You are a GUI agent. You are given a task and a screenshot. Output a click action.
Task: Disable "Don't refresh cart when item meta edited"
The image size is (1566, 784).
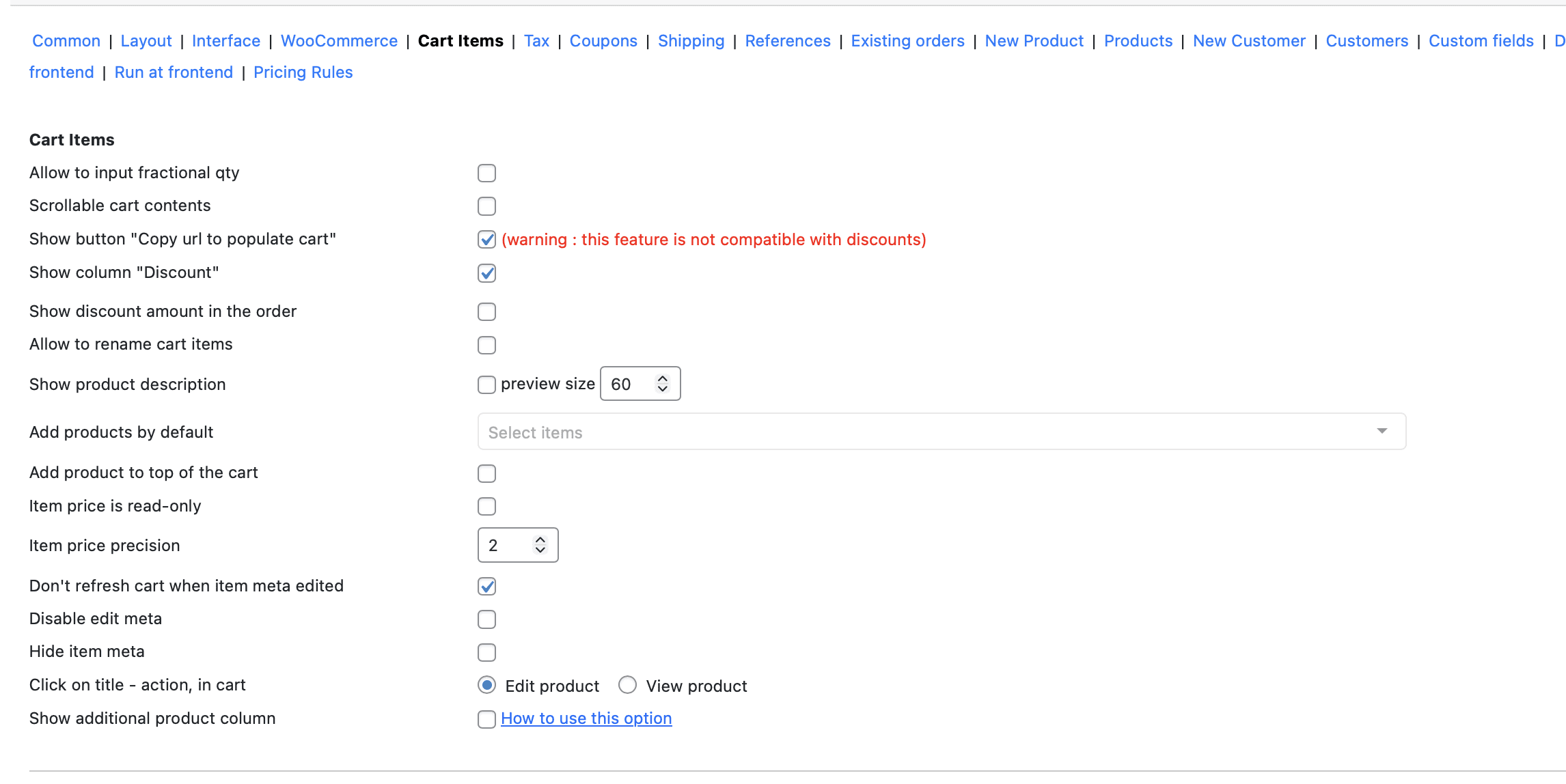(486, 587)
